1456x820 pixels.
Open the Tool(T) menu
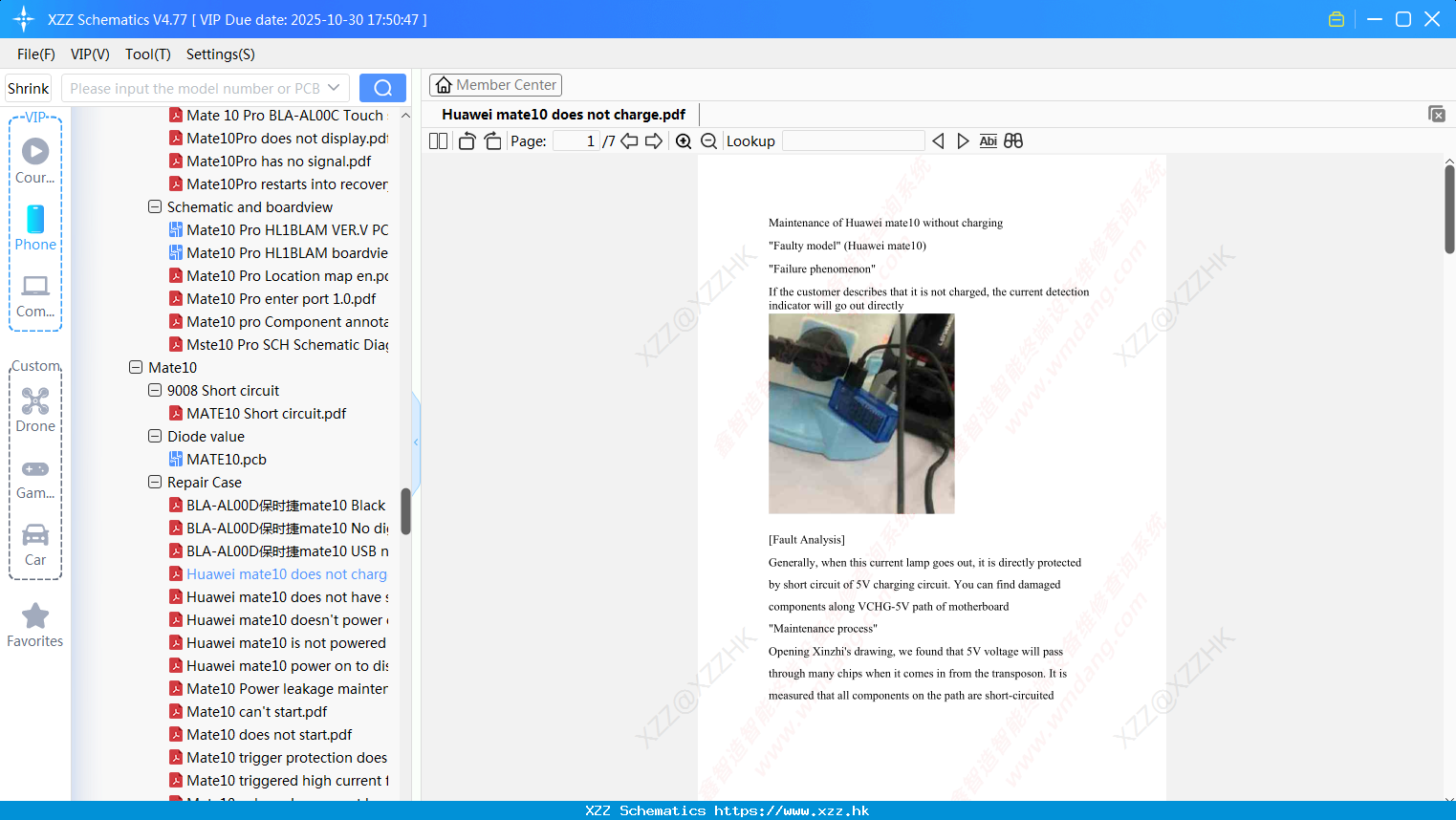click(x=148, y=54)
